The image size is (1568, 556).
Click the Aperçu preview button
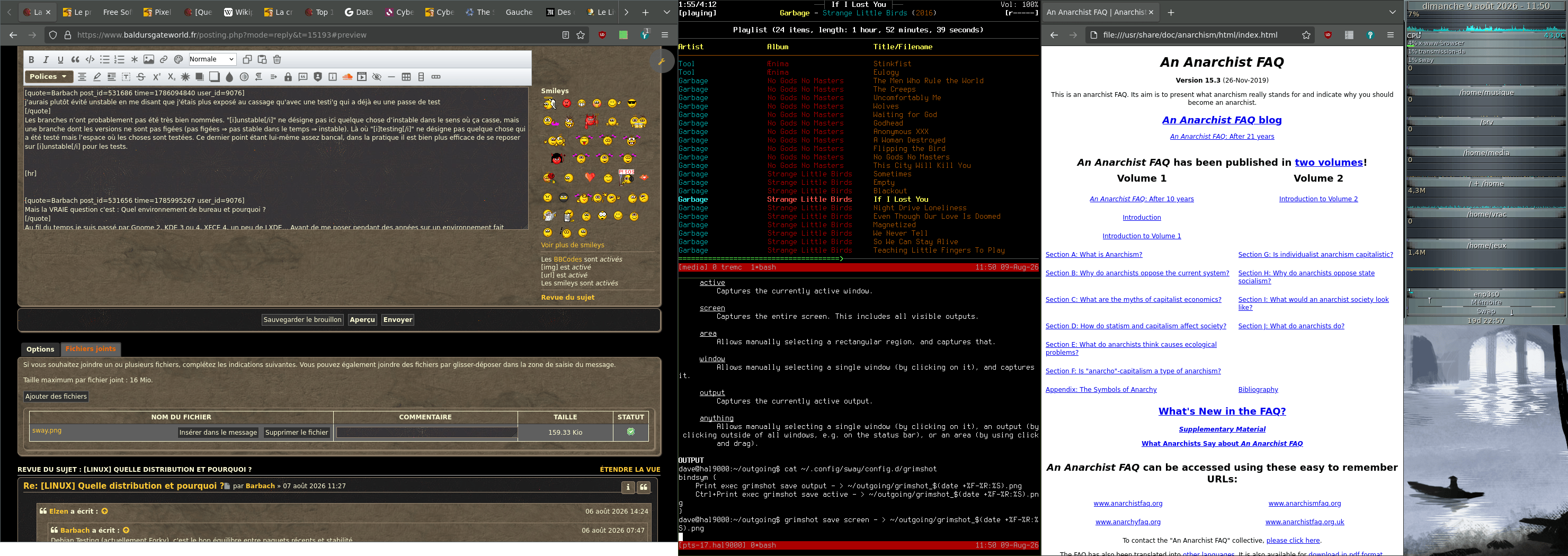[362, 320]
